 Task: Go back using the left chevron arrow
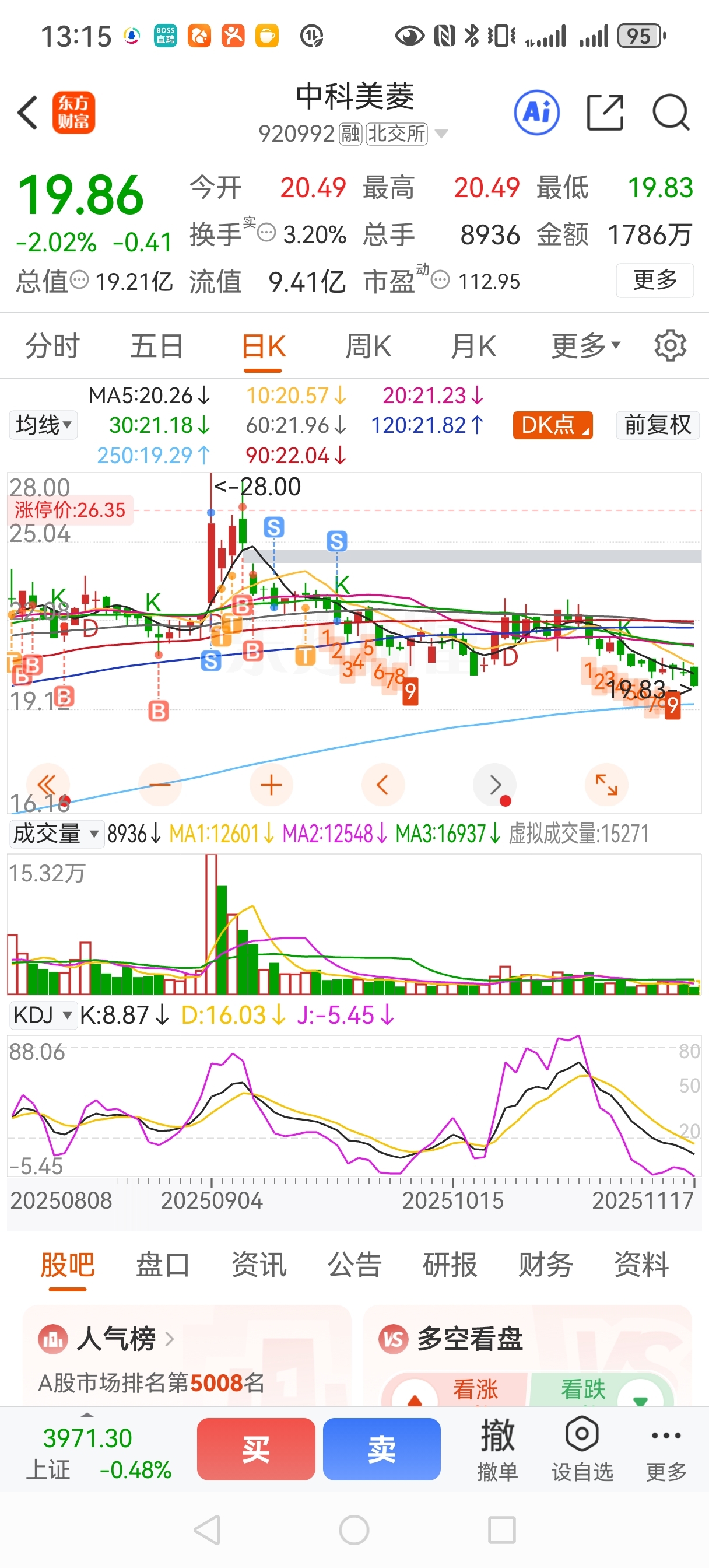tap(28, 113)
